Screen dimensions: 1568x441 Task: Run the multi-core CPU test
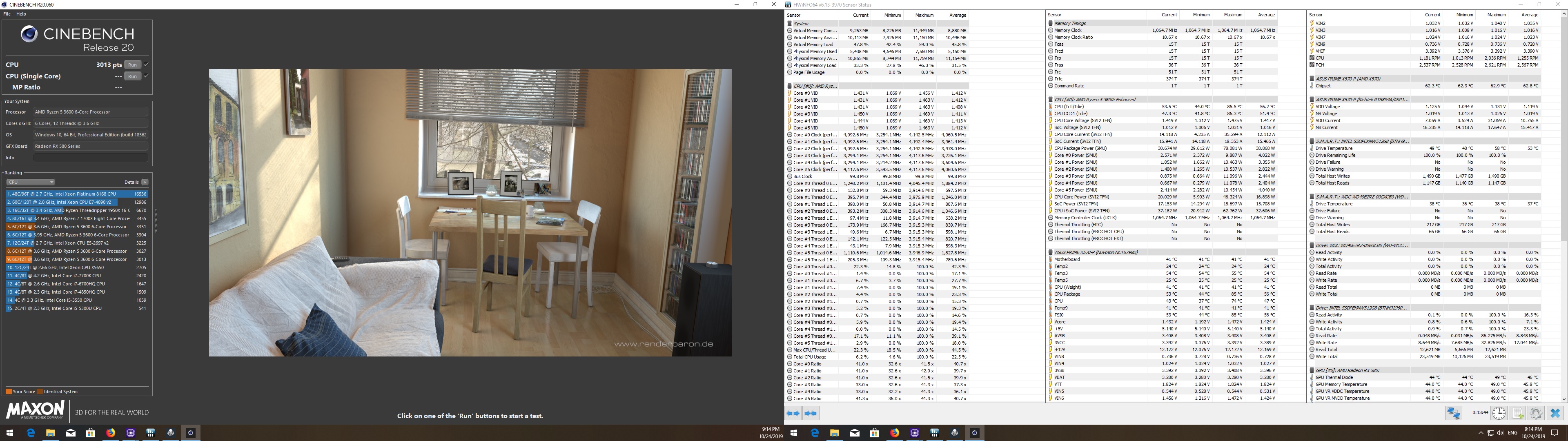tap(132, 65)
